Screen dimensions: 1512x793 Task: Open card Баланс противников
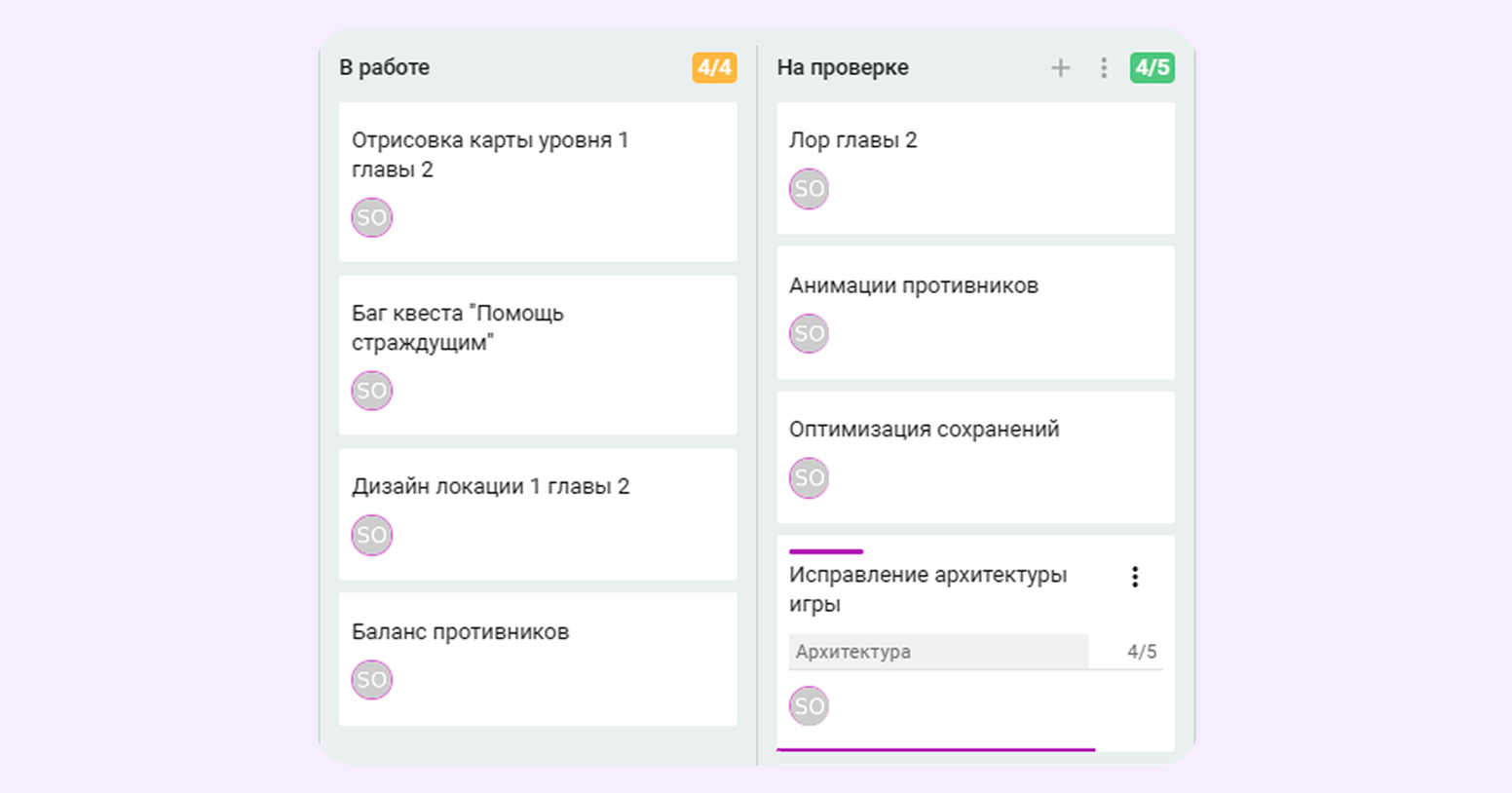coord(538,659)
